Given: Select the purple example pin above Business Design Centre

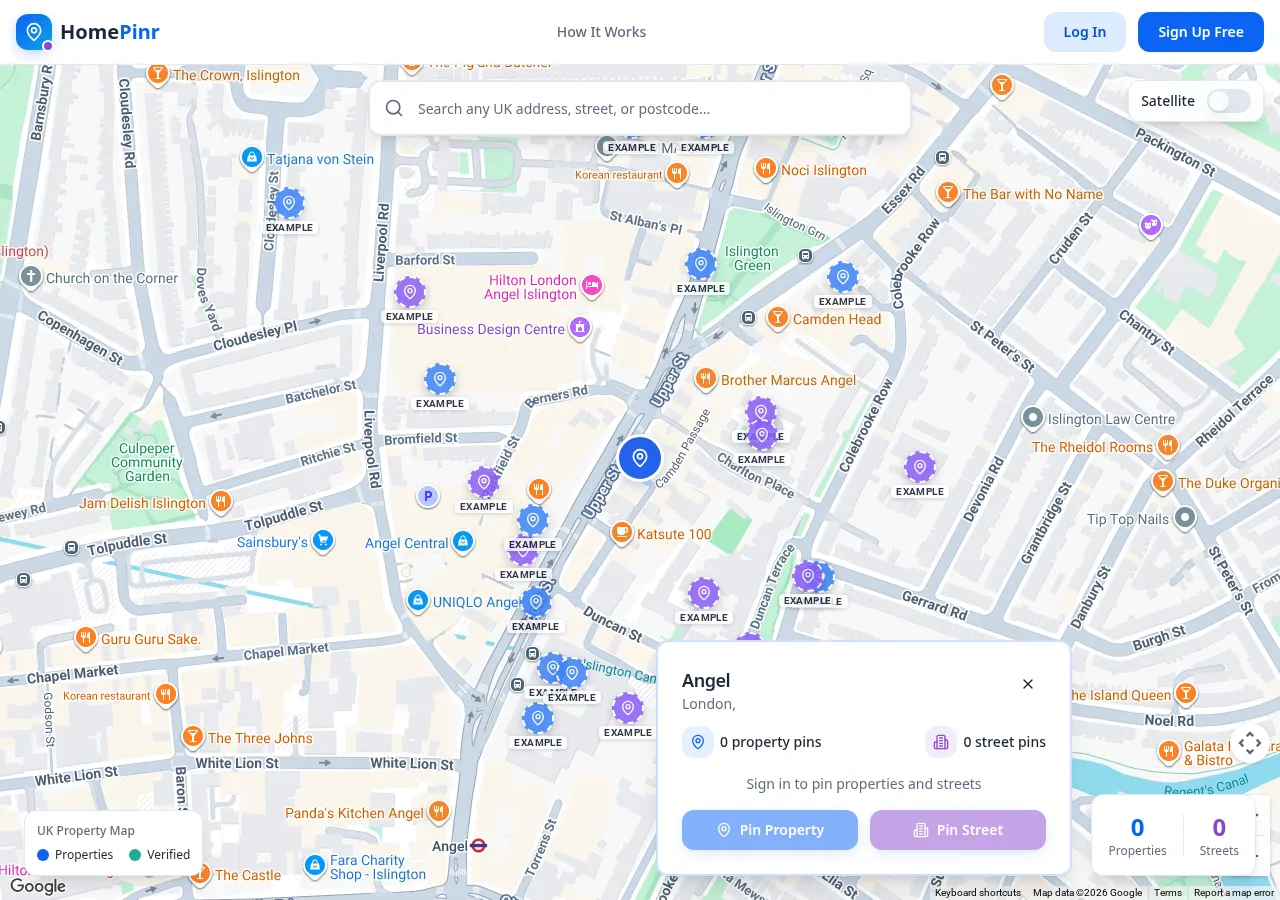Looking at the screenshot, I should coord(410,293).
